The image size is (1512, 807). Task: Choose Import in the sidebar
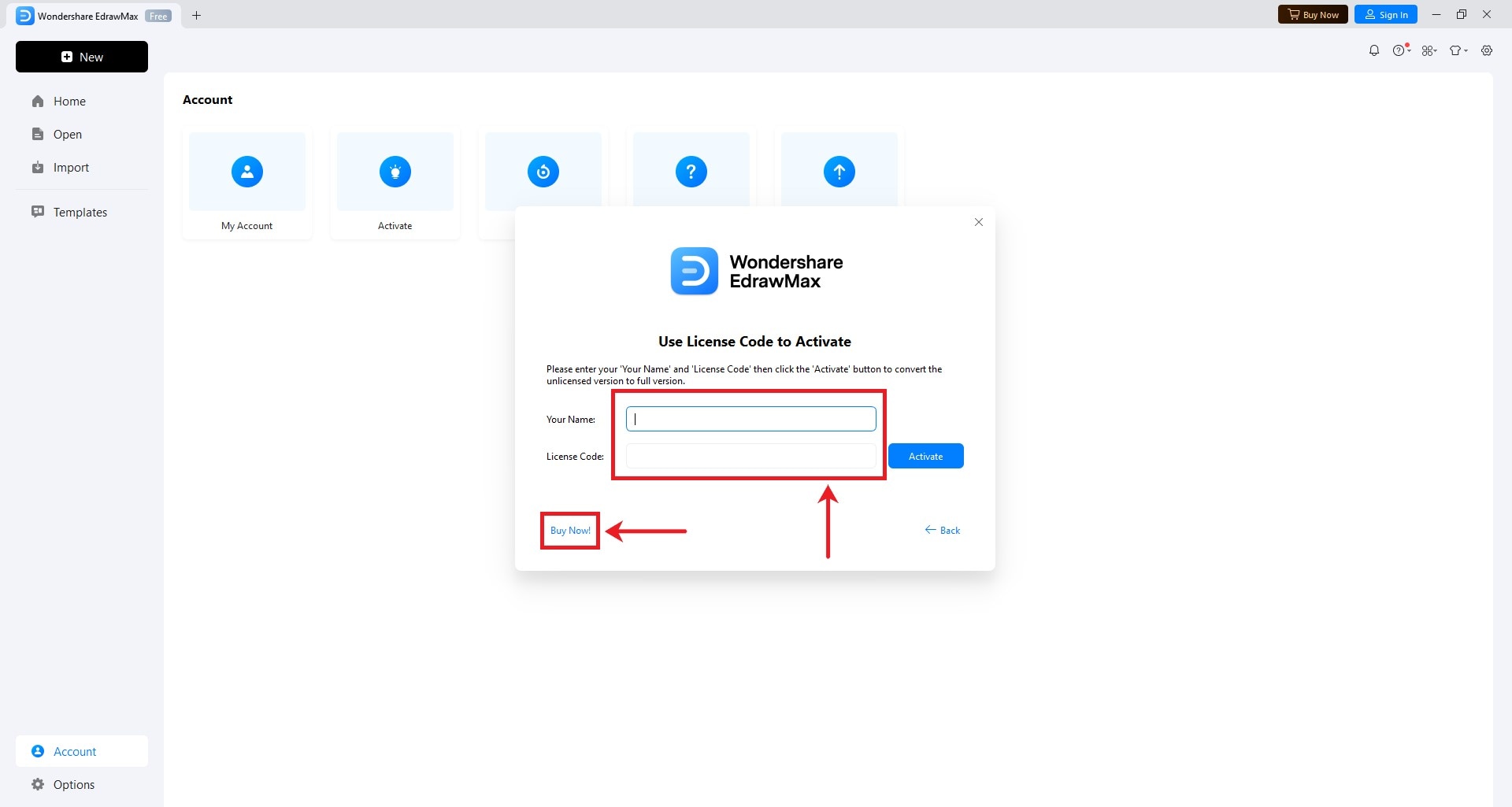point(82,168)
